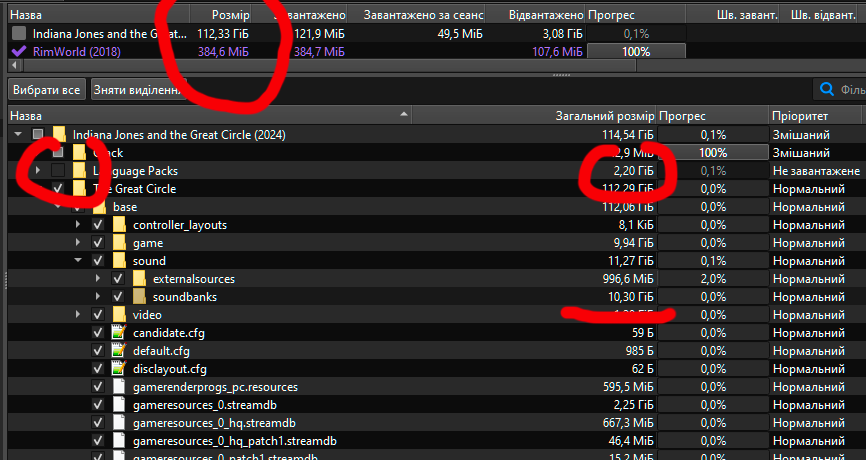The image size is (866, 460).
Task: Uncheck the gameresources_0.streamdb checkbox
Action: pos(98,405)
